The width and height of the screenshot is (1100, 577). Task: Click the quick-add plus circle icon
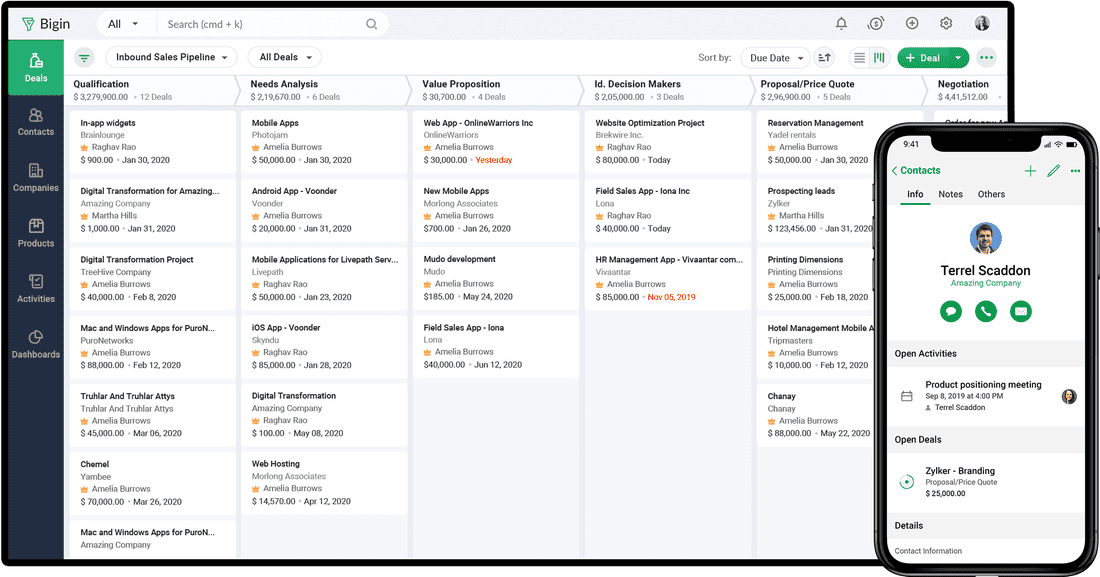912,23
